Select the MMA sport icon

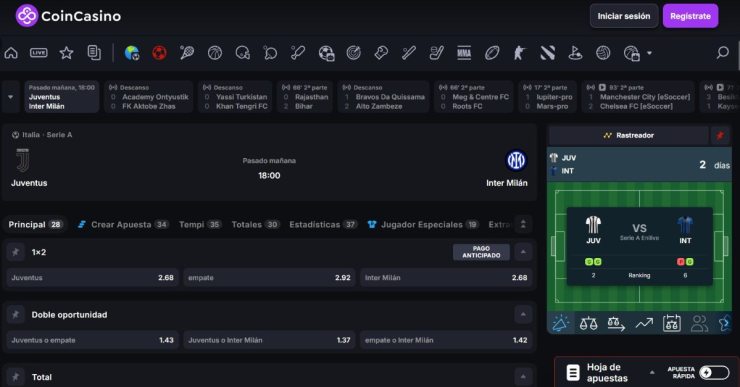point(464,53)
